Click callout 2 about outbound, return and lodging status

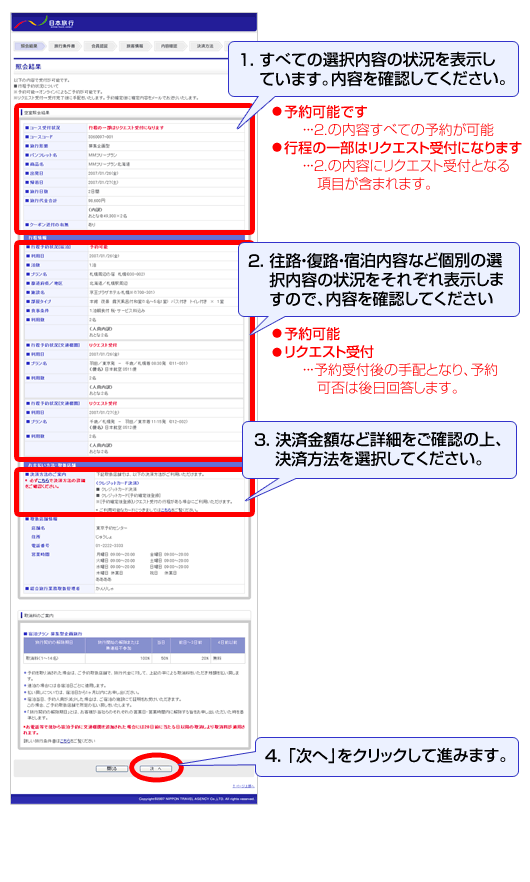point(379,280)
